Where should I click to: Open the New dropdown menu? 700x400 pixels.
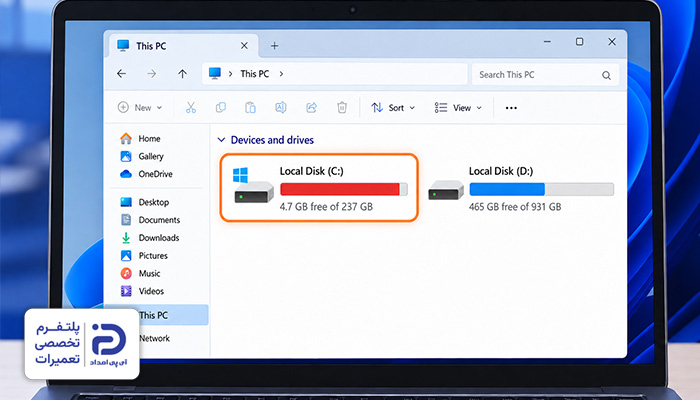[140, 108]
